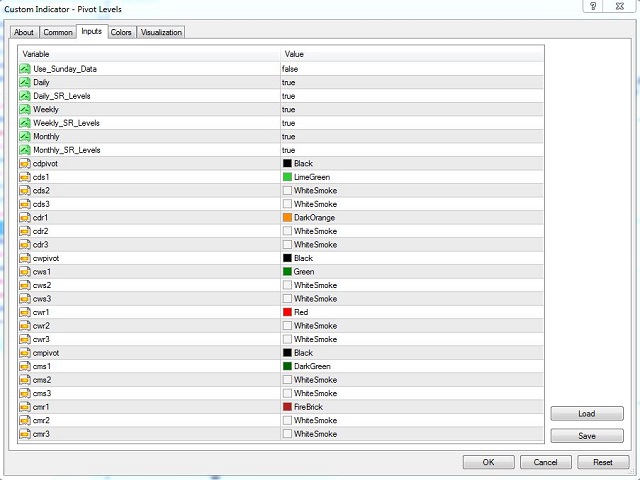Click the boolean icon next to Daily_SR_Levels
The image size is (640, 480).
tap(25, 96)
